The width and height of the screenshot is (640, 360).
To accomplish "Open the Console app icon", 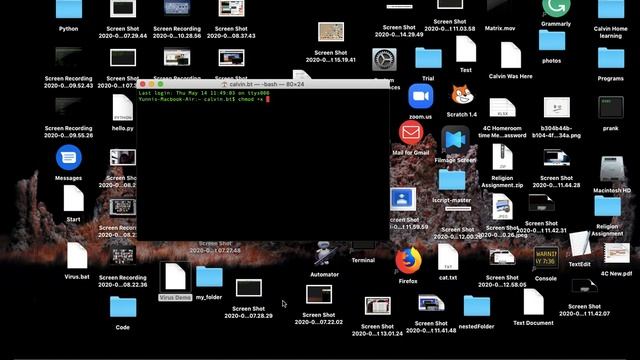I will pyautogui.click(x=546, y=258).
